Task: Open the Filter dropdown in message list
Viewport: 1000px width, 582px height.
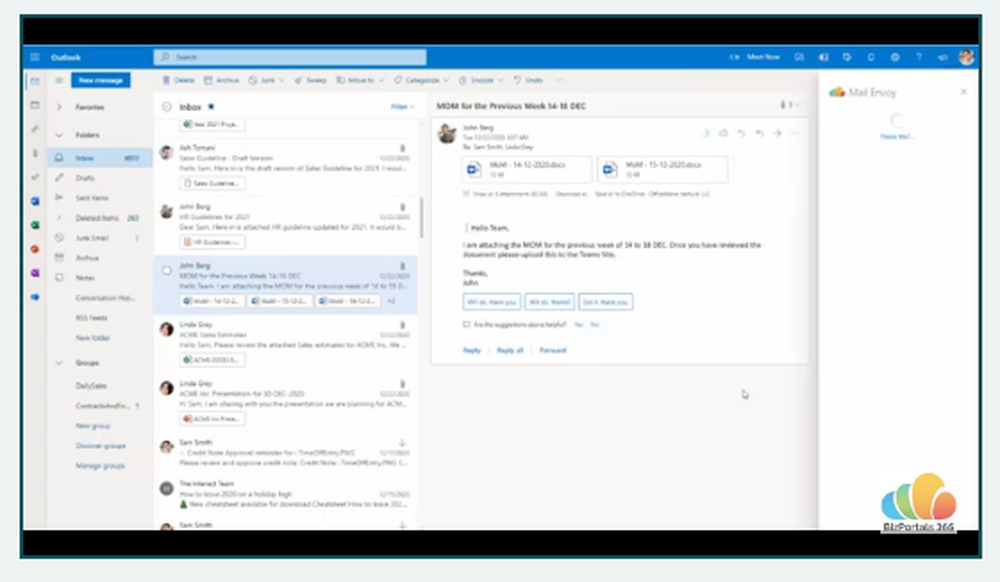Action: (402, 106)
